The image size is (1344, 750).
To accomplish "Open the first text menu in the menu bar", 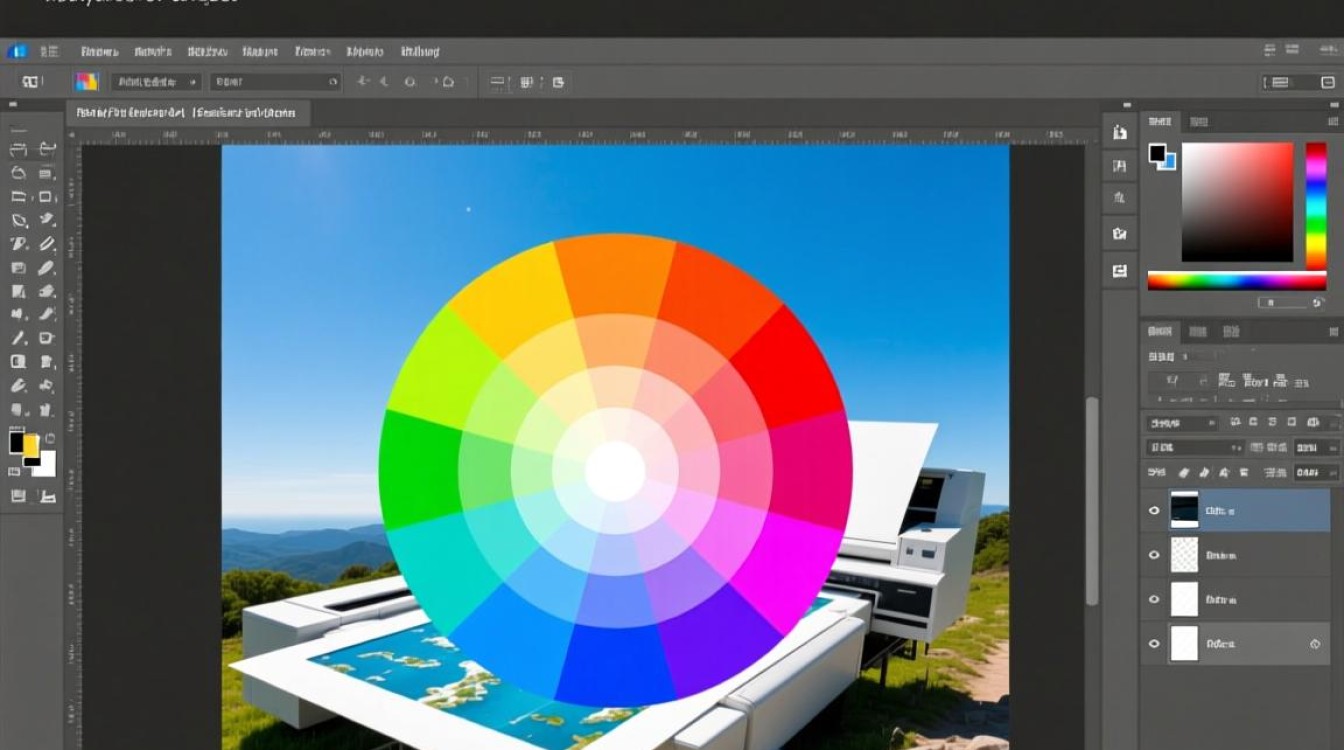I will pyautogui.click(x=99, y=51).
